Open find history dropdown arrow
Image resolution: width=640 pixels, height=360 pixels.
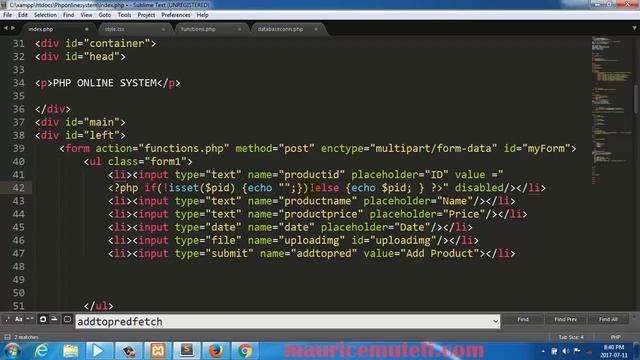[495, 322]
